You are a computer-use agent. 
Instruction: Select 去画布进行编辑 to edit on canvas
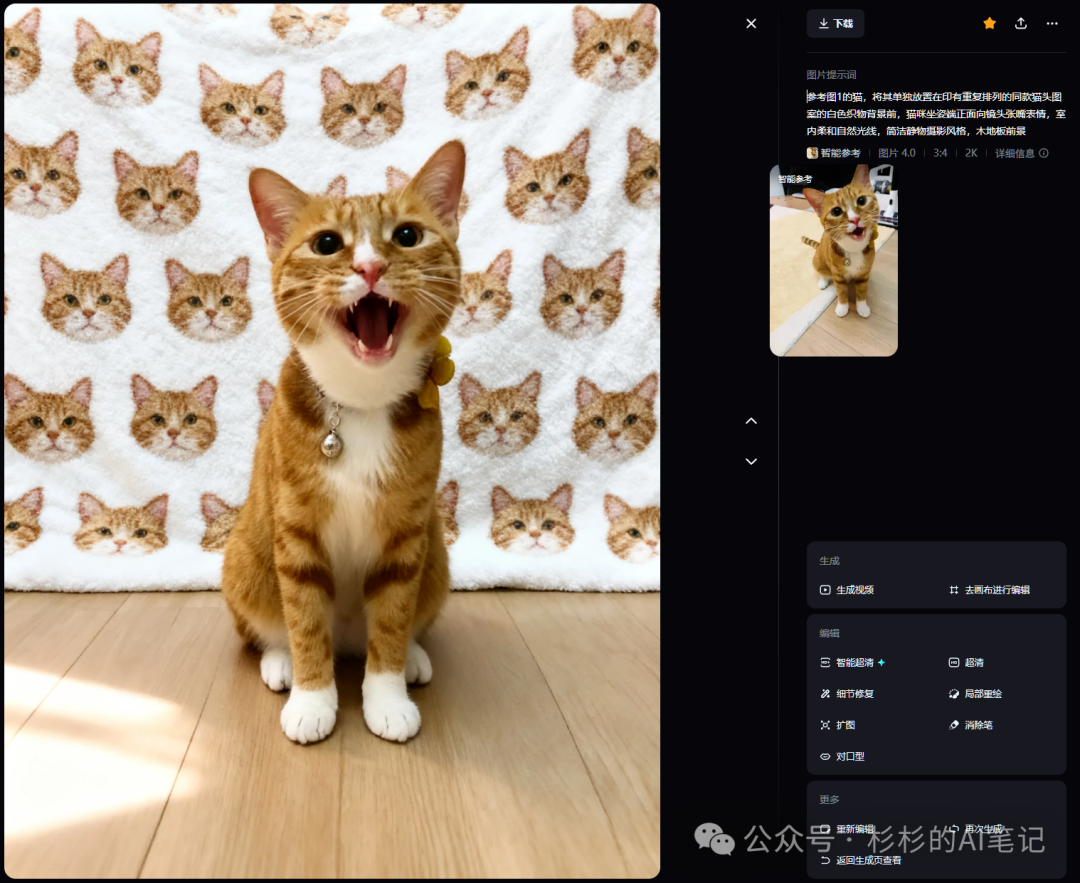point(989,590)
